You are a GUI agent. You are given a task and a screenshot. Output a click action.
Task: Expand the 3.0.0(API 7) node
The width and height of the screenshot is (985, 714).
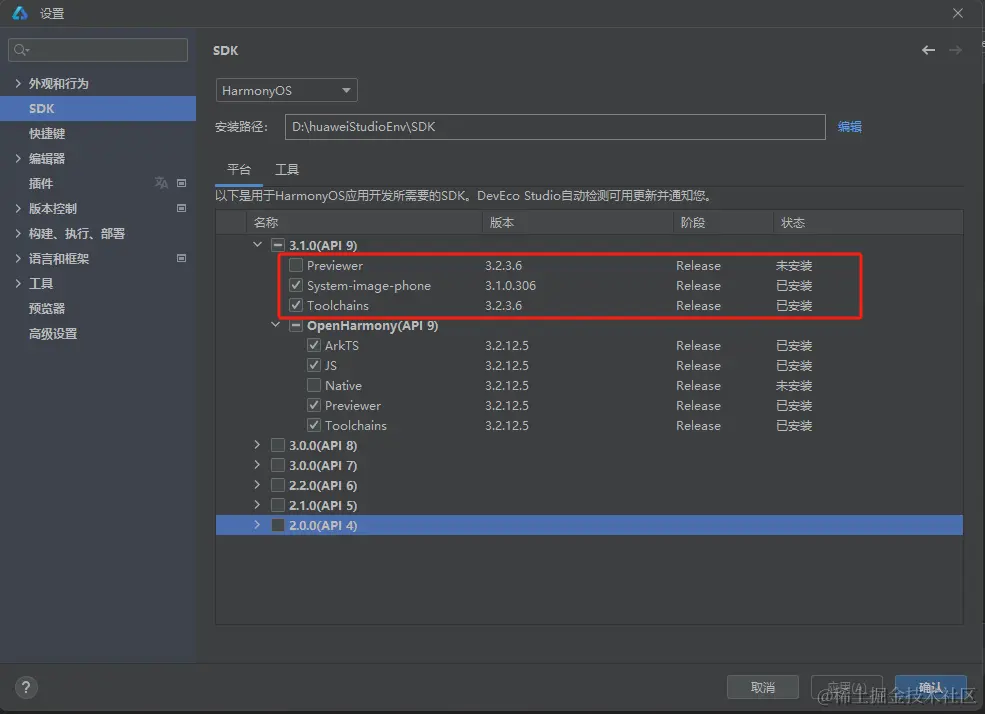pos(257,465)
